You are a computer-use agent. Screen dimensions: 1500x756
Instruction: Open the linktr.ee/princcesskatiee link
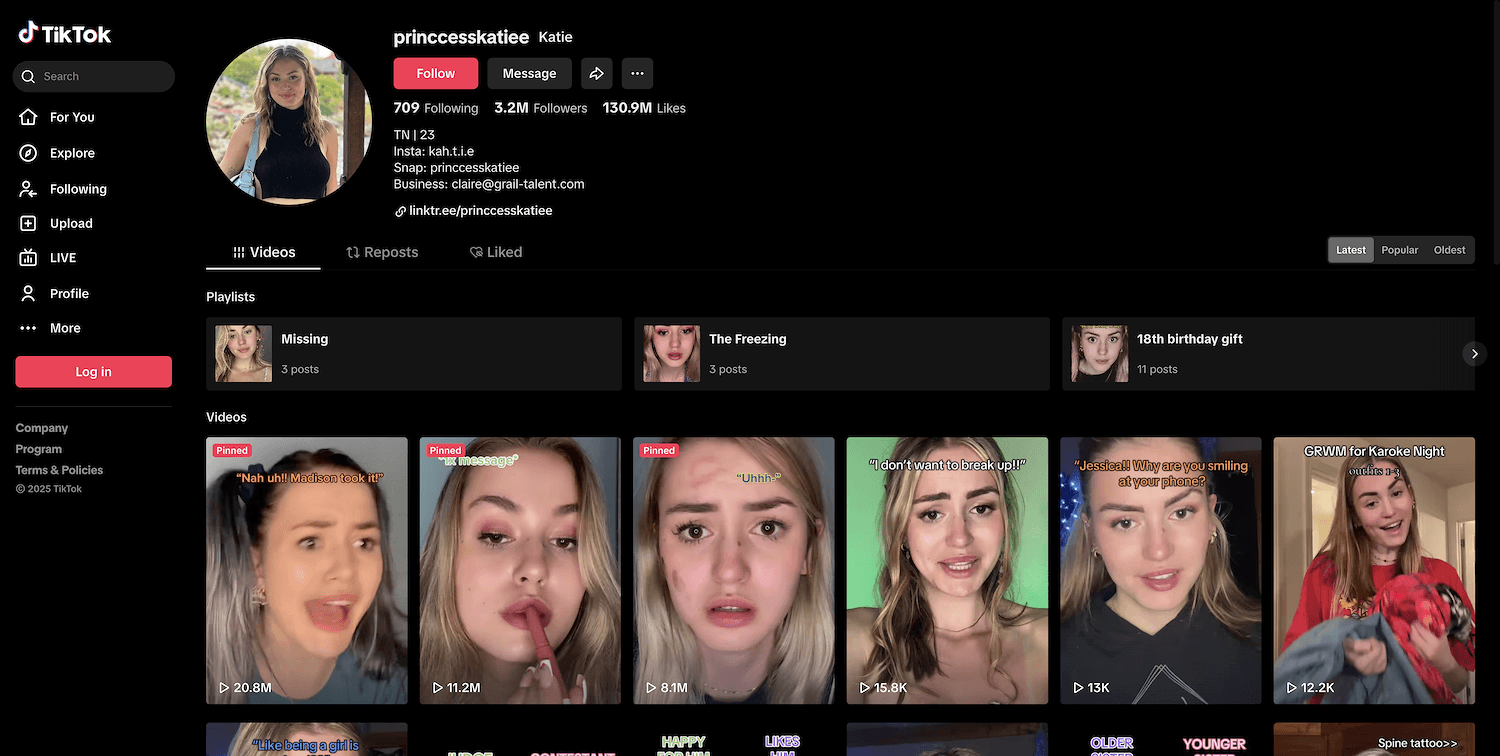coord(480,211)
